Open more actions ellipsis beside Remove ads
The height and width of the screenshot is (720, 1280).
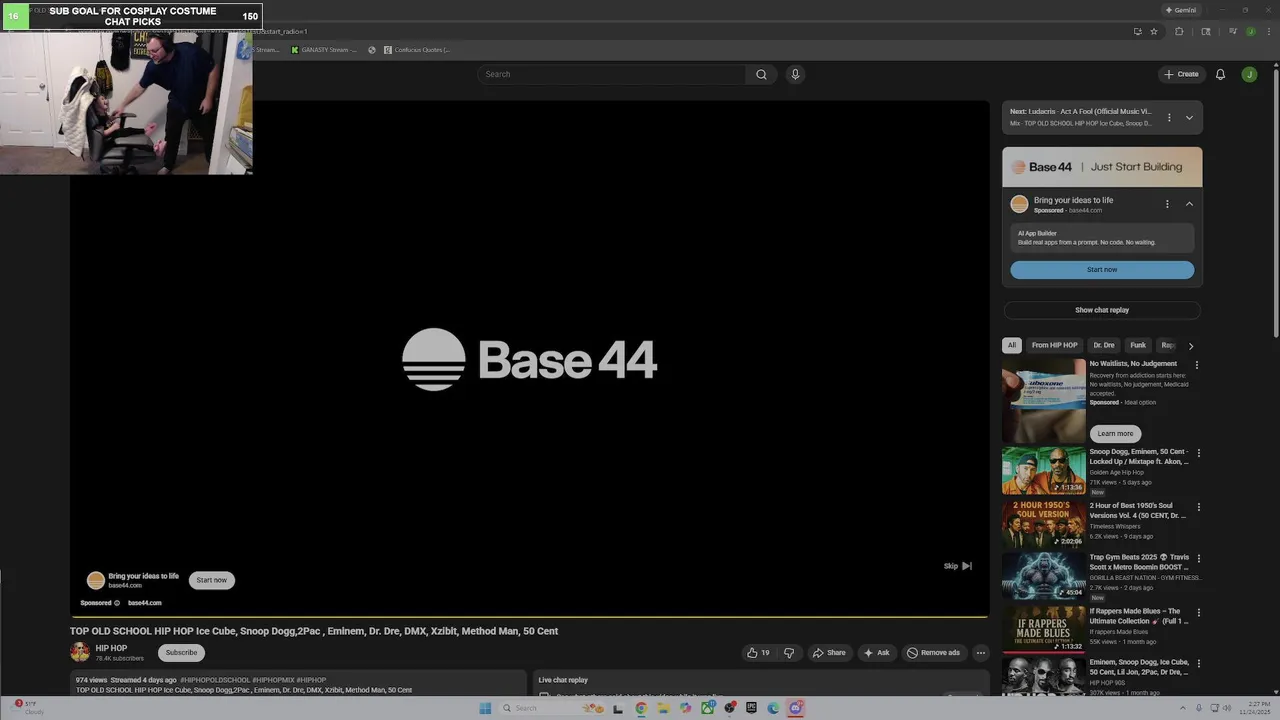(980, 653)
